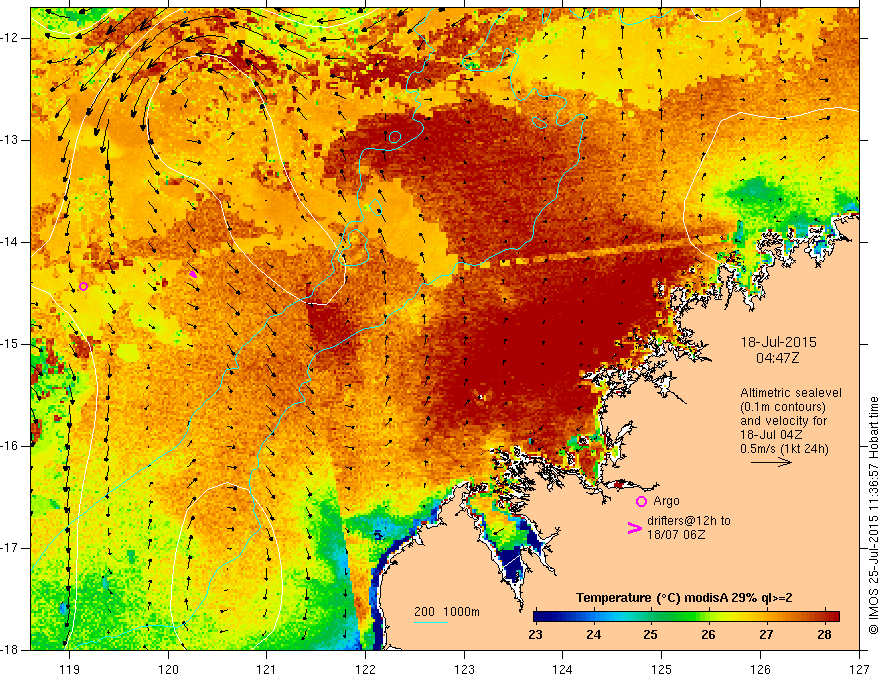Click the Altimetric sealevel text
Screen dimensions: 880x680
point(791,393)
